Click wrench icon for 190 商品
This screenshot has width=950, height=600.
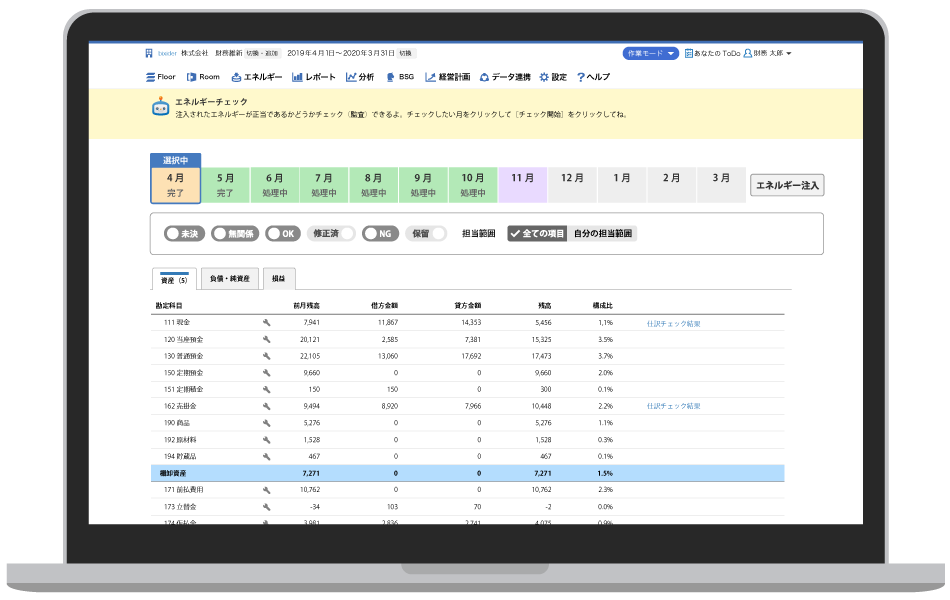point(267,423)
